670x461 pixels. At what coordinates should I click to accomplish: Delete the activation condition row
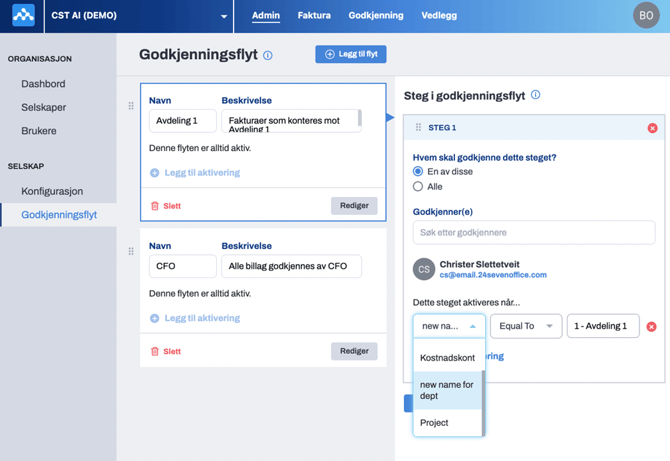click(651, 326)
